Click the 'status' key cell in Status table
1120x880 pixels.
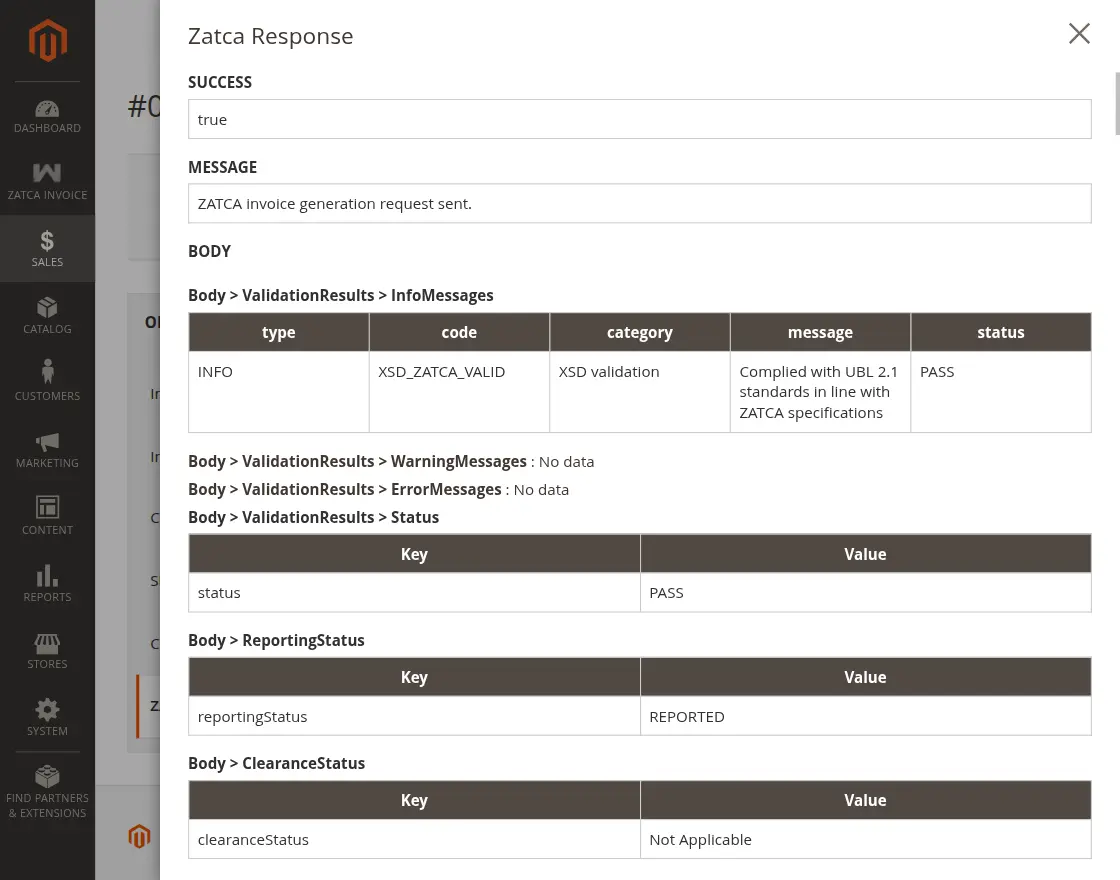[414, 592]
